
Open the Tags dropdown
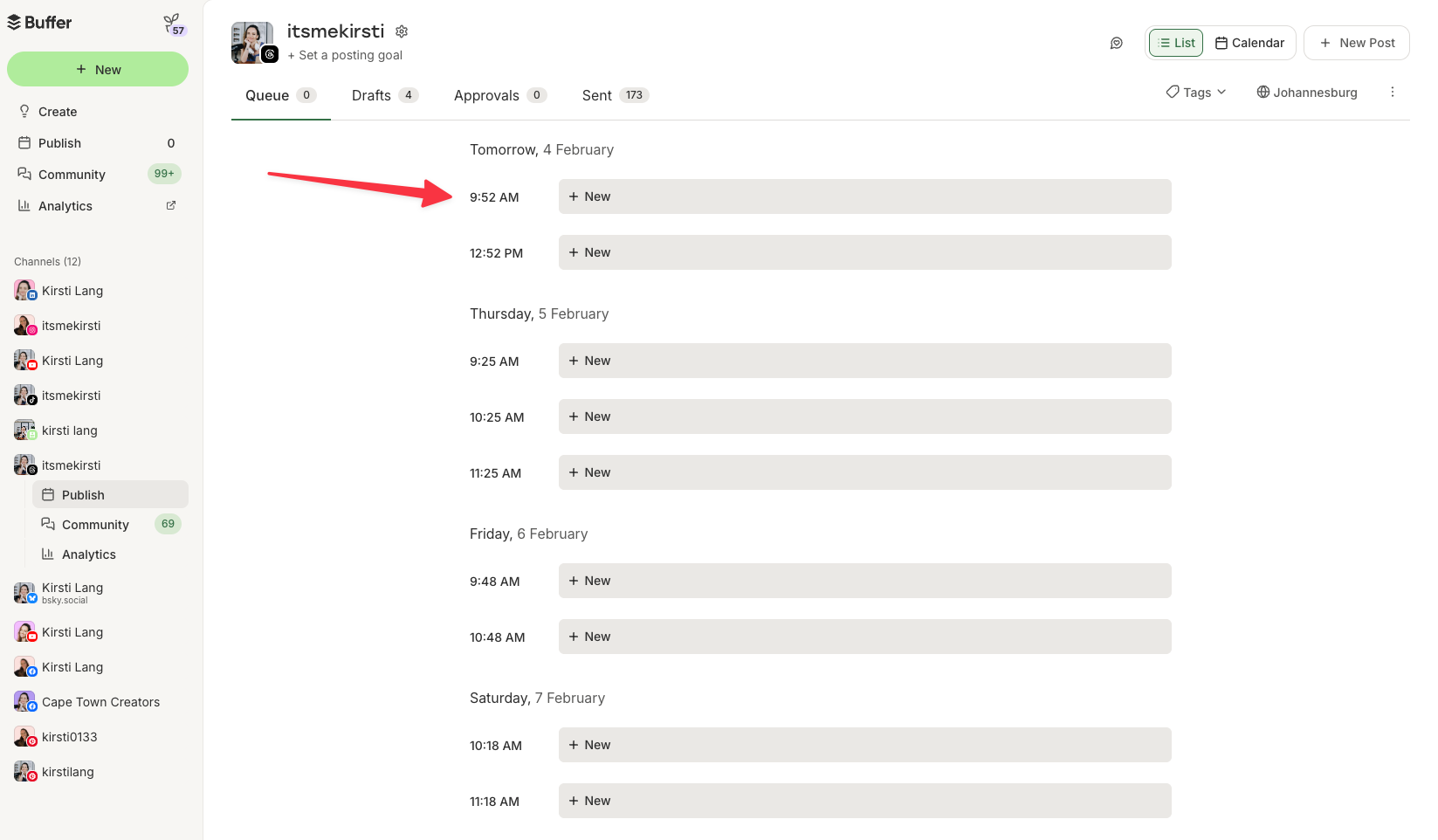(x=1195, y=92)
